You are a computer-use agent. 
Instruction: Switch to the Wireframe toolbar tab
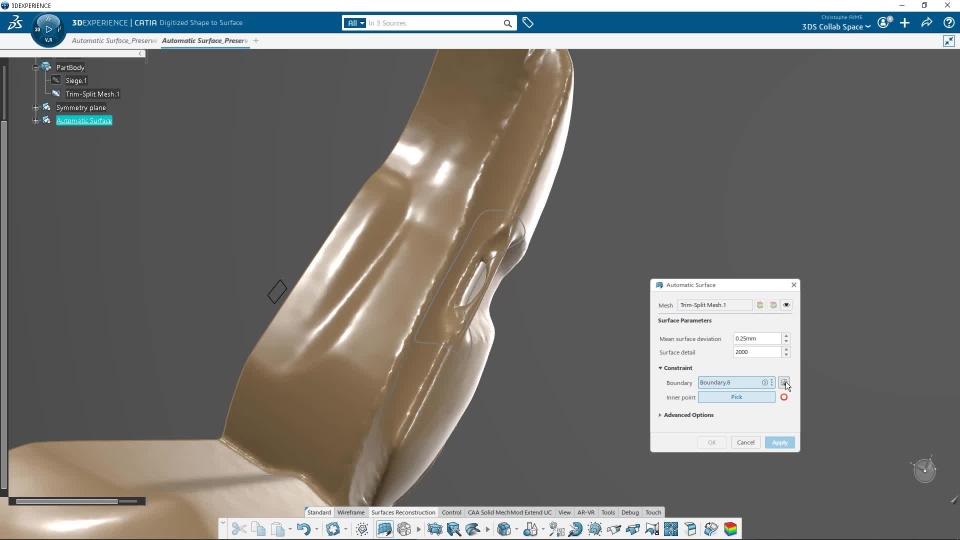351,512
